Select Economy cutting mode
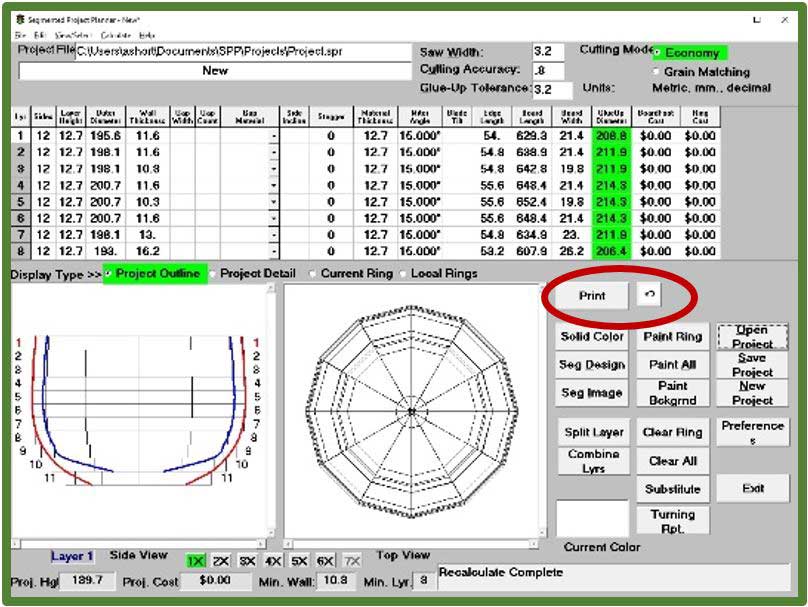 pyautogui.click(x=691, y=53)
